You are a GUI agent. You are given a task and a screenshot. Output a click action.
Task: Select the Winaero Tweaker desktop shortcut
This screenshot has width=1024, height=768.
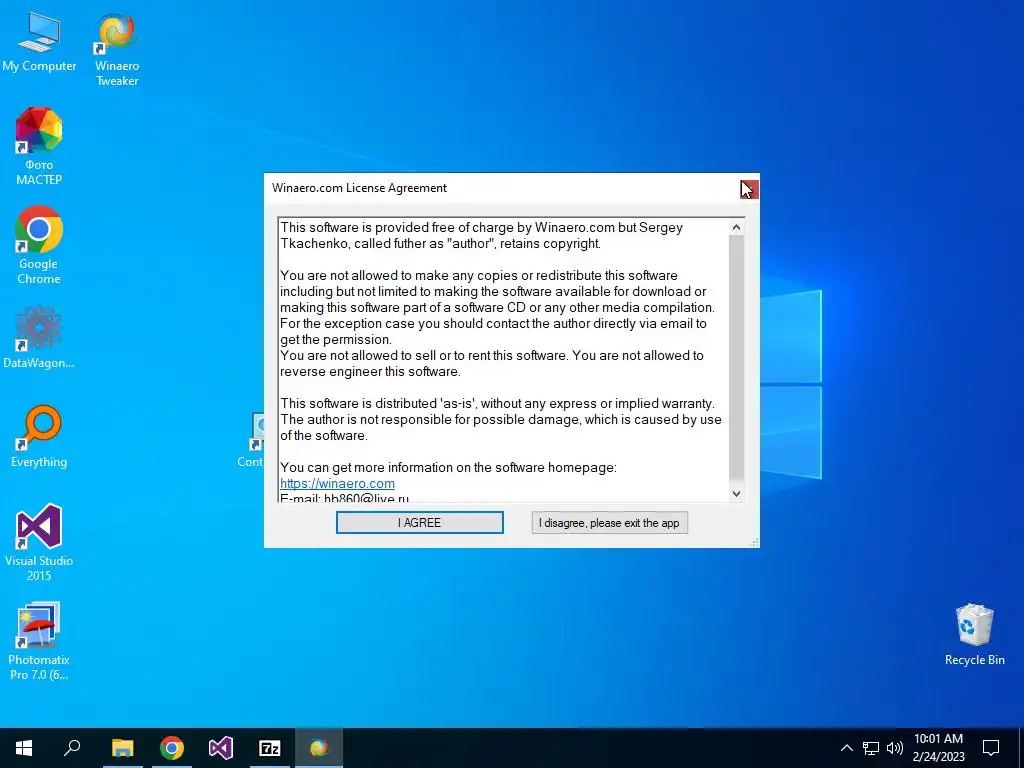tap(117, 49)
